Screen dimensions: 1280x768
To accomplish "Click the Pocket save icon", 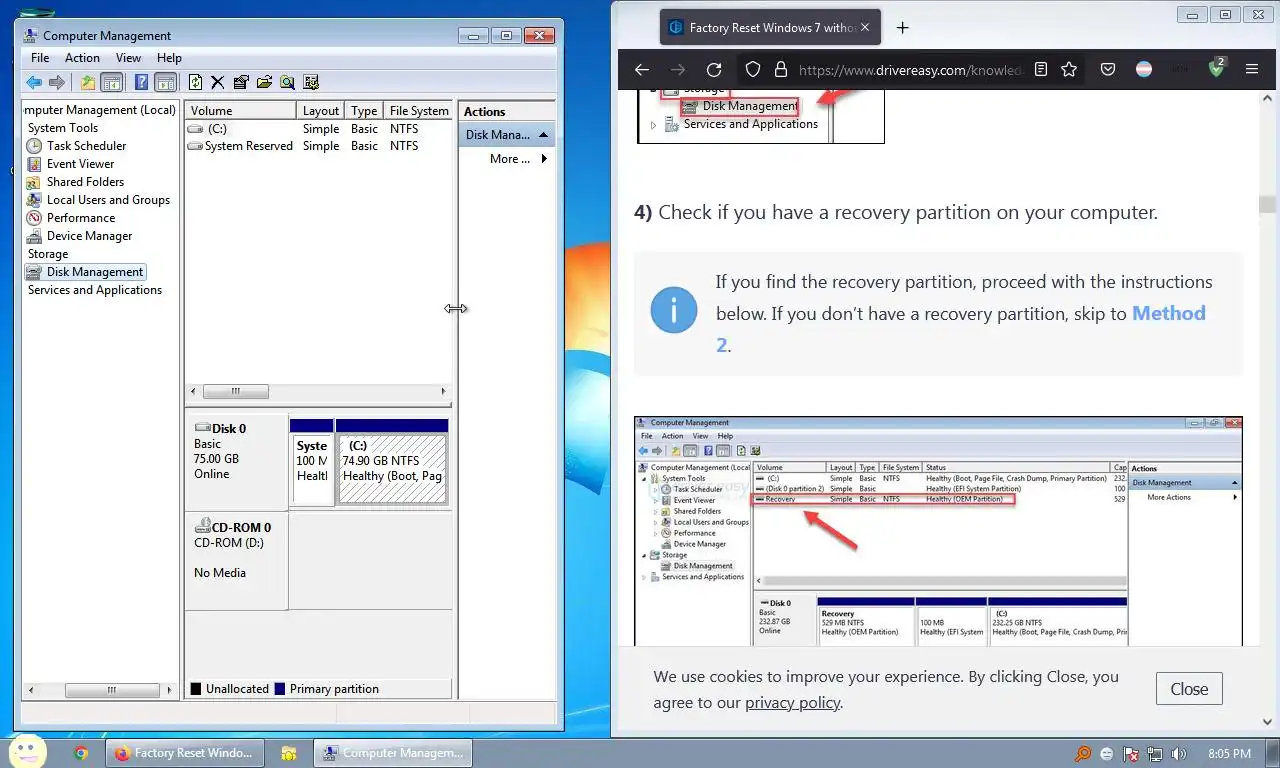I will (1108, 70).
